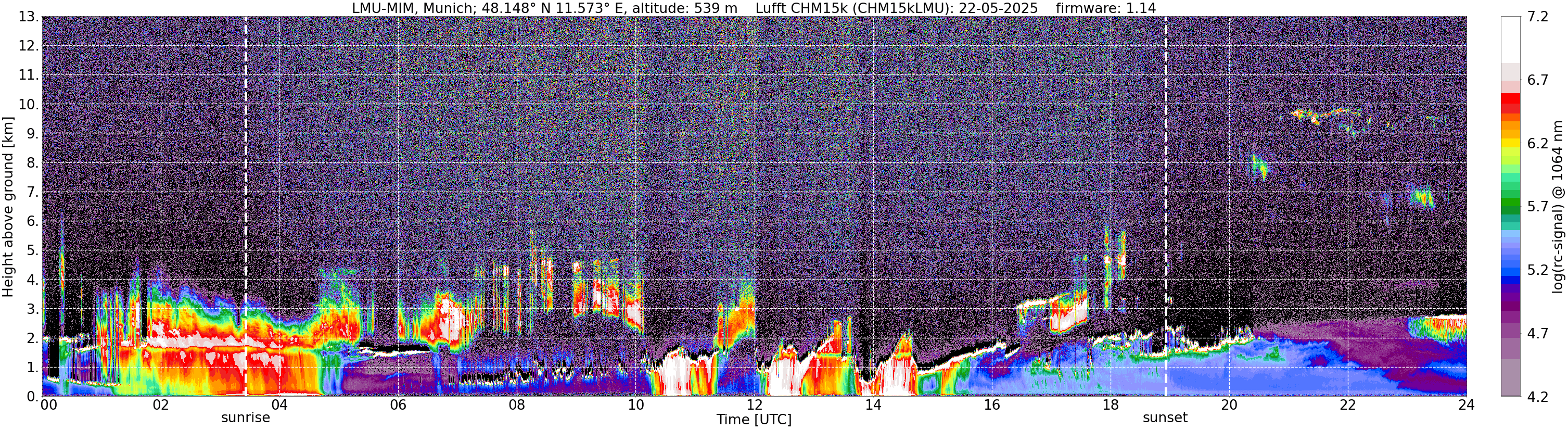The image size is (1568, 430).
Task: Click the colorbar value '6.2'
Action: pos(1538,144)
